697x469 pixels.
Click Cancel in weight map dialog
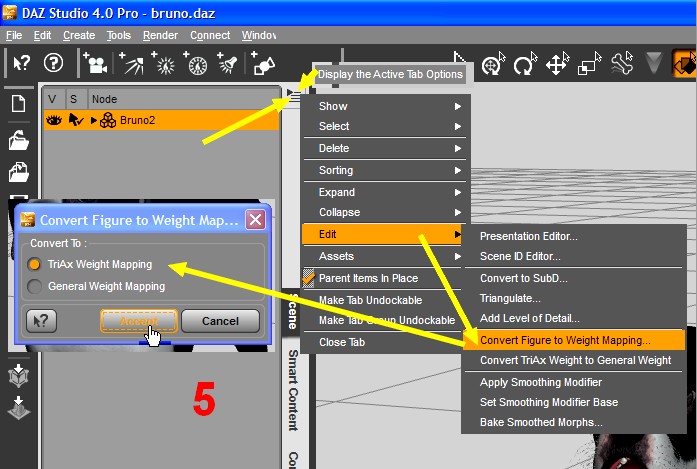click(220, 321)
